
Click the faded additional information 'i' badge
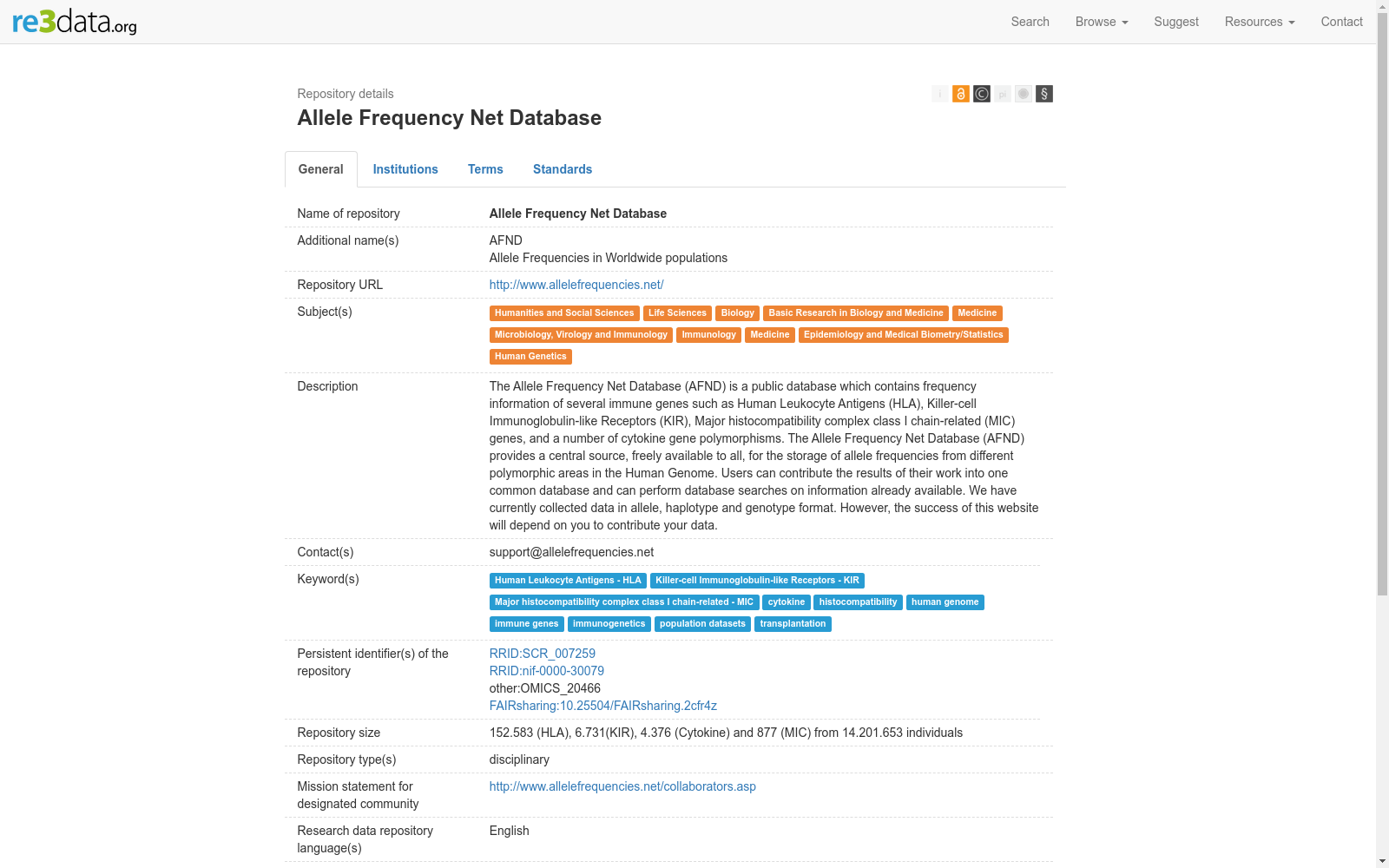(940, 94)
